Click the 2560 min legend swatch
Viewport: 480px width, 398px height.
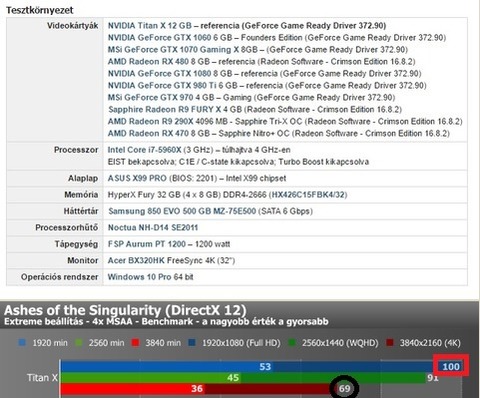[78, 343]
